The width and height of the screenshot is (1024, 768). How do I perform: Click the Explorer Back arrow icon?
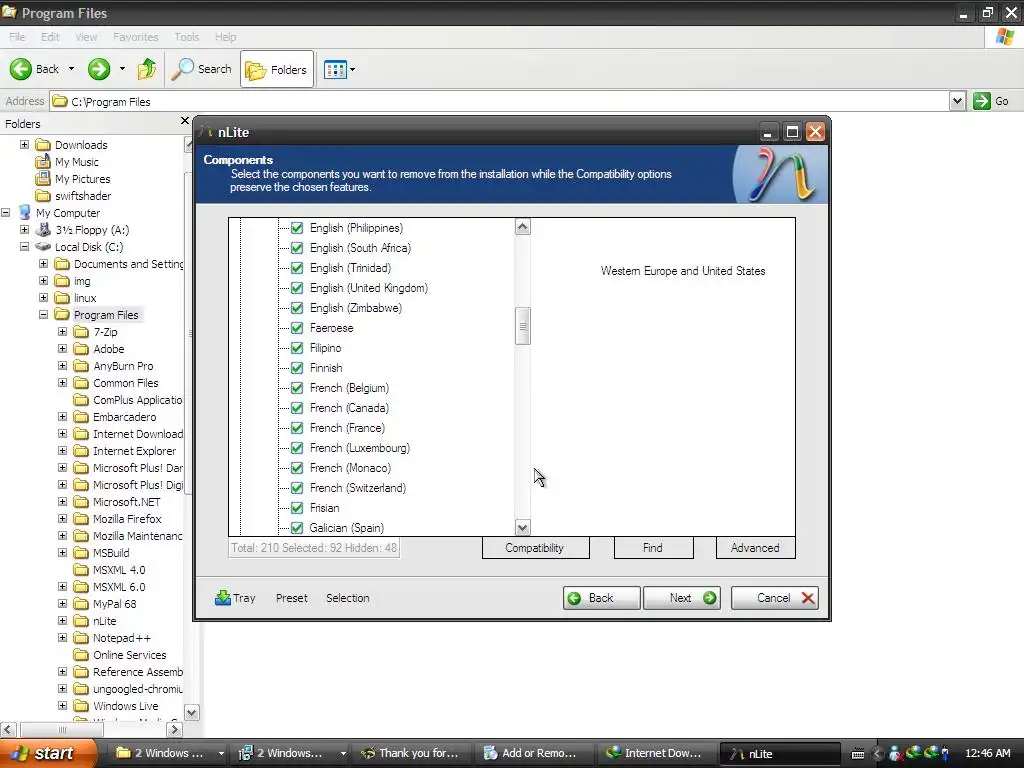click(x=21, y=69)
